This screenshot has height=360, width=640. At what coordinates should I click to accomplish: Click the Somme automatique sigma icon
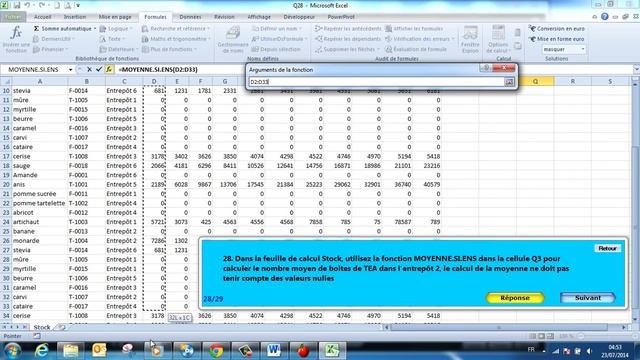pos(36,29)
